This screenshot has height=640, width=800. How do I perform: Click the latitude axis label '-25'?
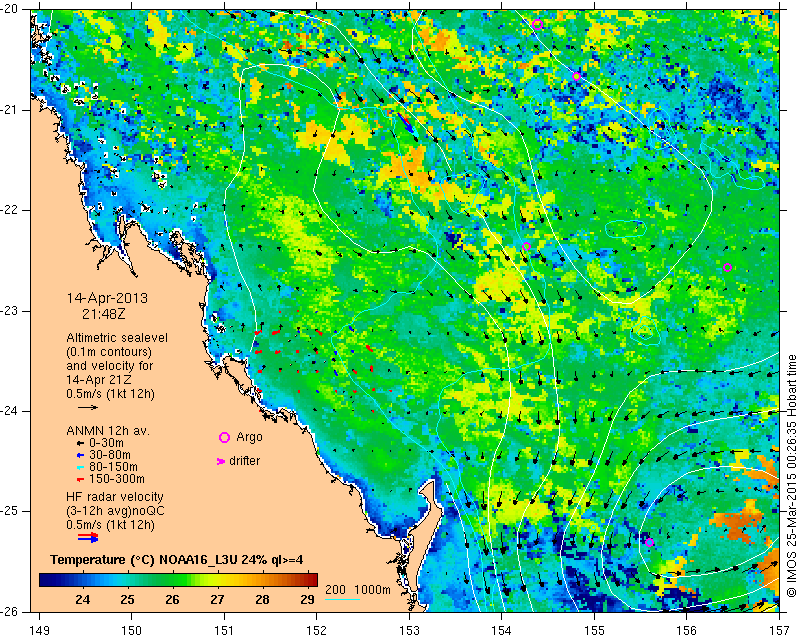coord(9,511)
